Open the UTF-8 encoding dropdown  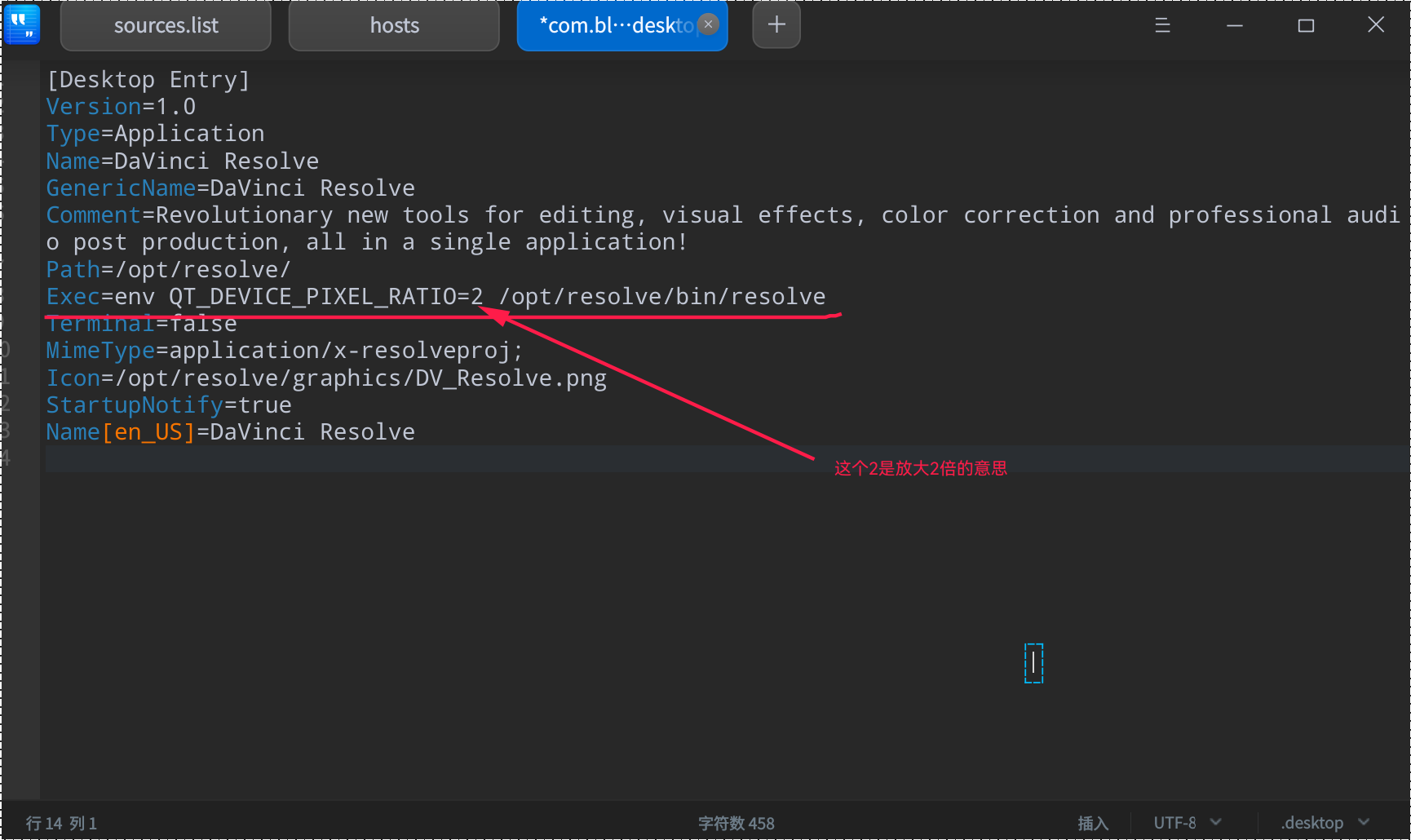tap(1187, 823)
